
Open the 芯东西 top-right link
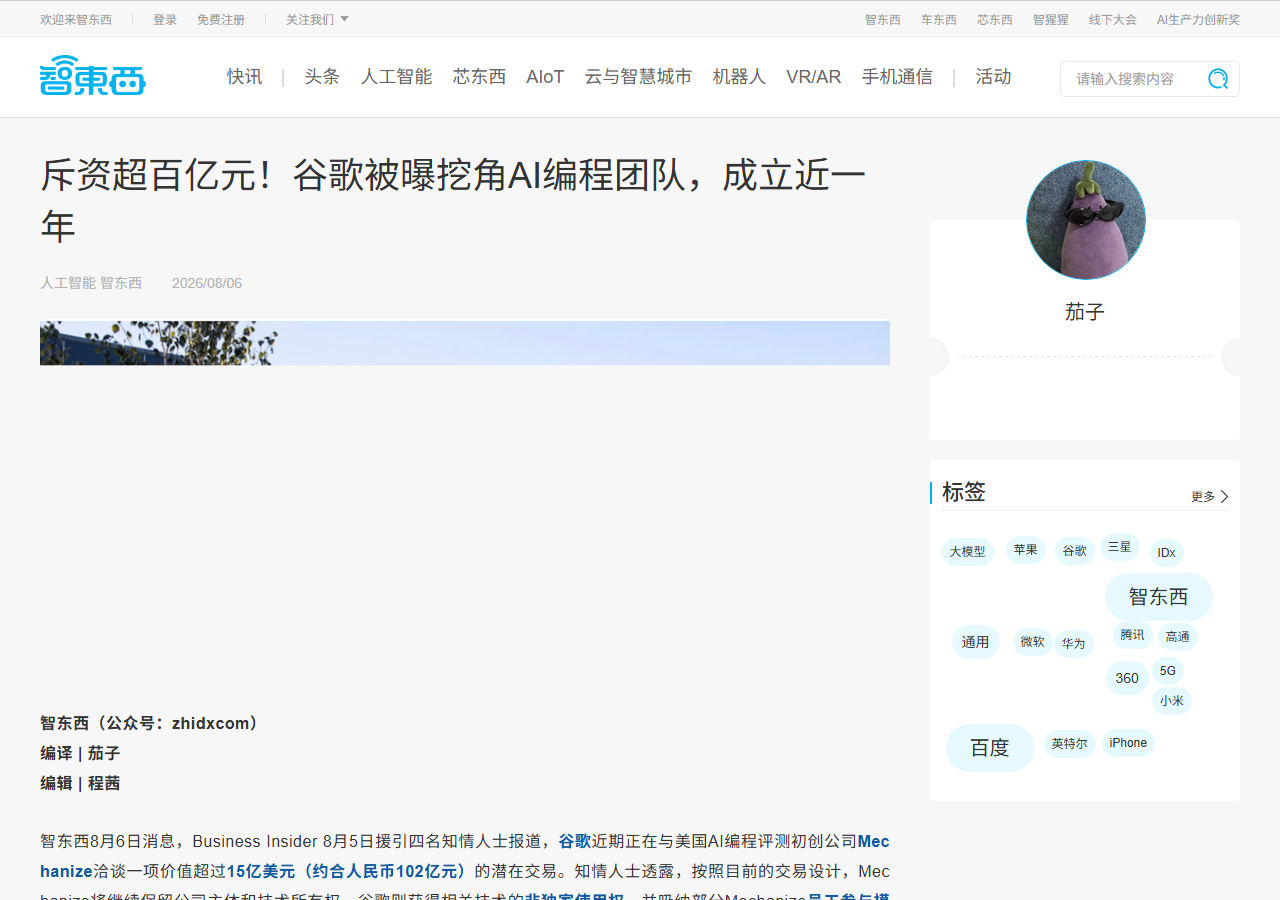tap(995, 19)
